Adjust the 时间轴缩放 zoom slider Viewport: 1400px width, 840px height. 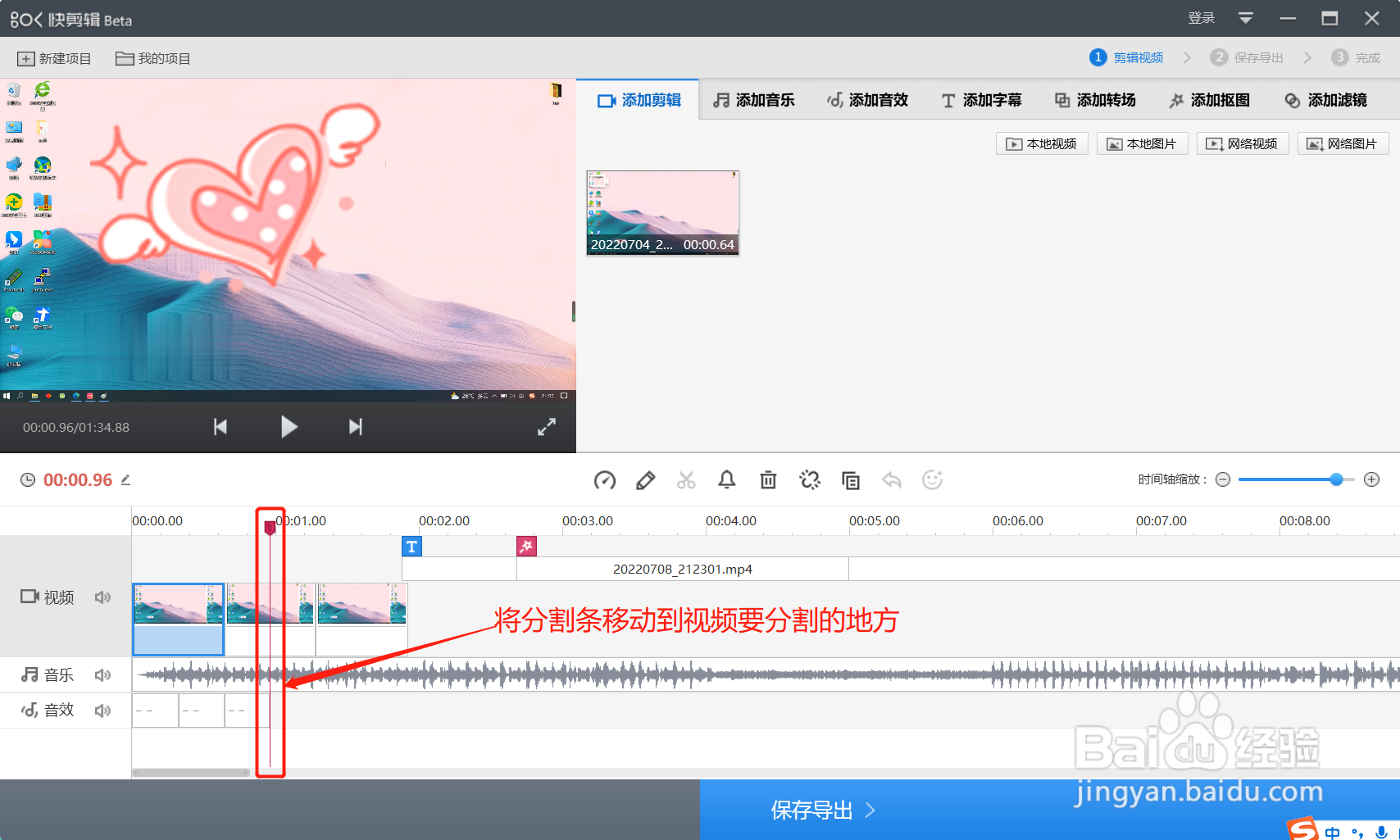tap(1336, 479)
